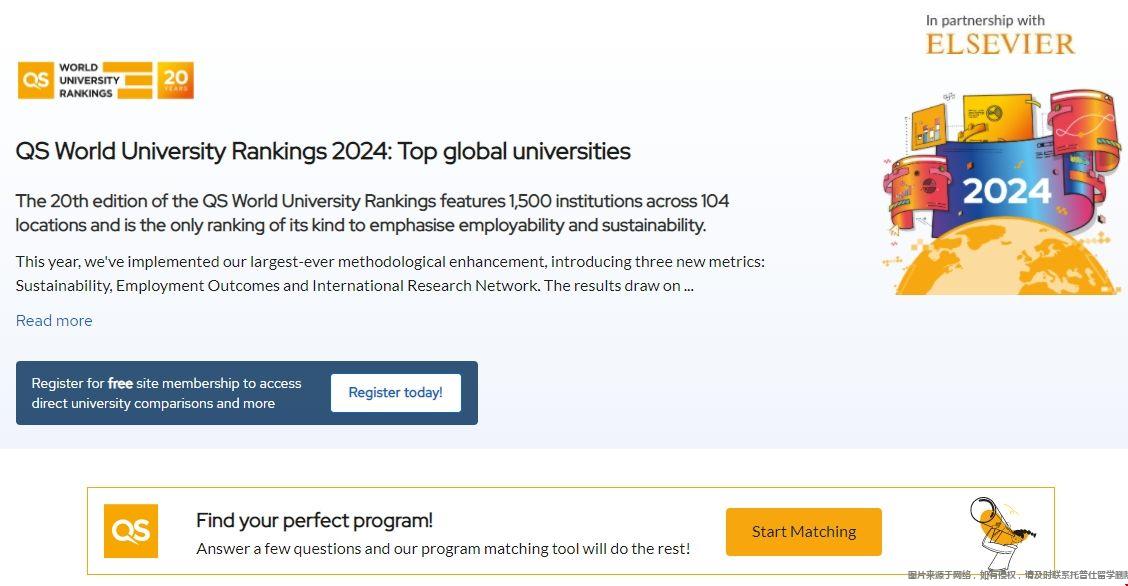
Task: Click the Register today! button
Action: pos(396,393)
